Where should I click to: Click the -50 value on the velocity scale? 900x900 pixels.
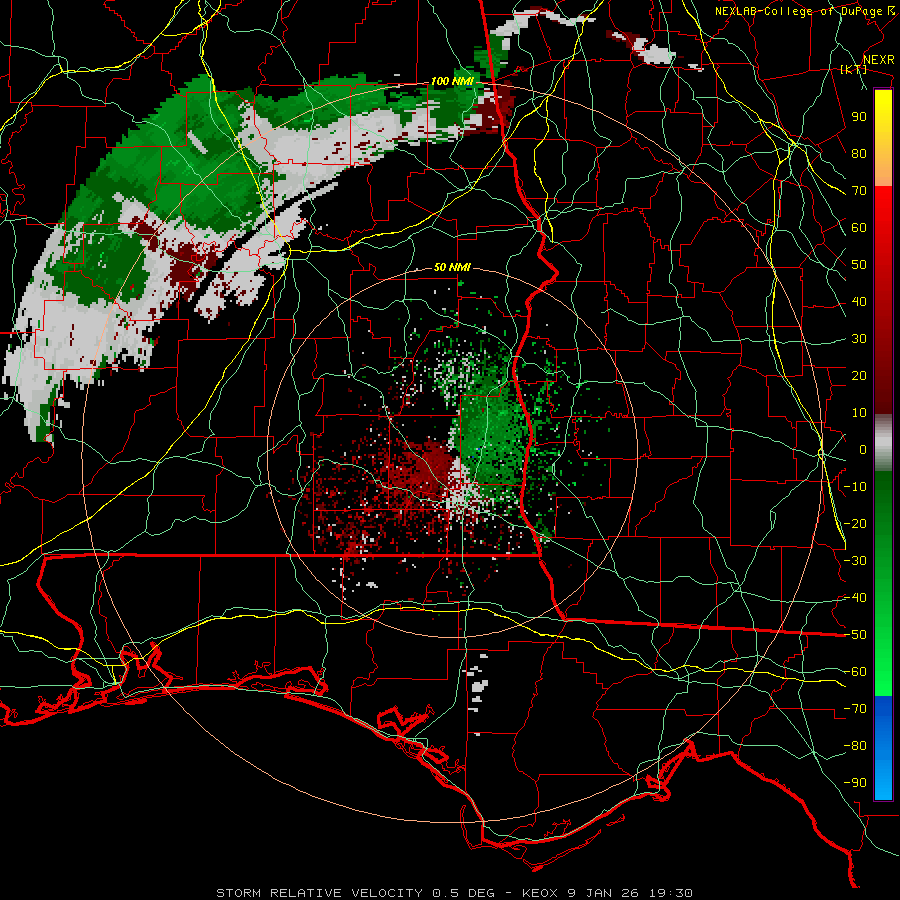tap(855, 635)
